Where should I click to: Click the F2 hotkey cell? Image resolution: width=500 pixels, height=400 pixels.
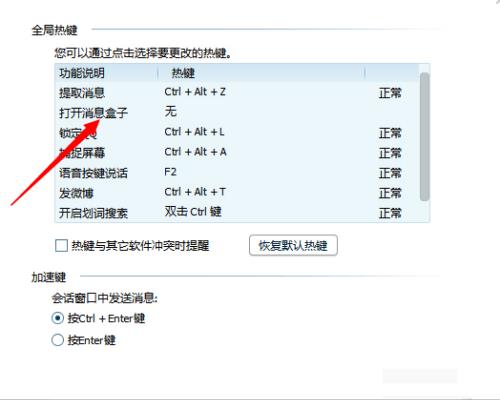click(x=170, y=172)
